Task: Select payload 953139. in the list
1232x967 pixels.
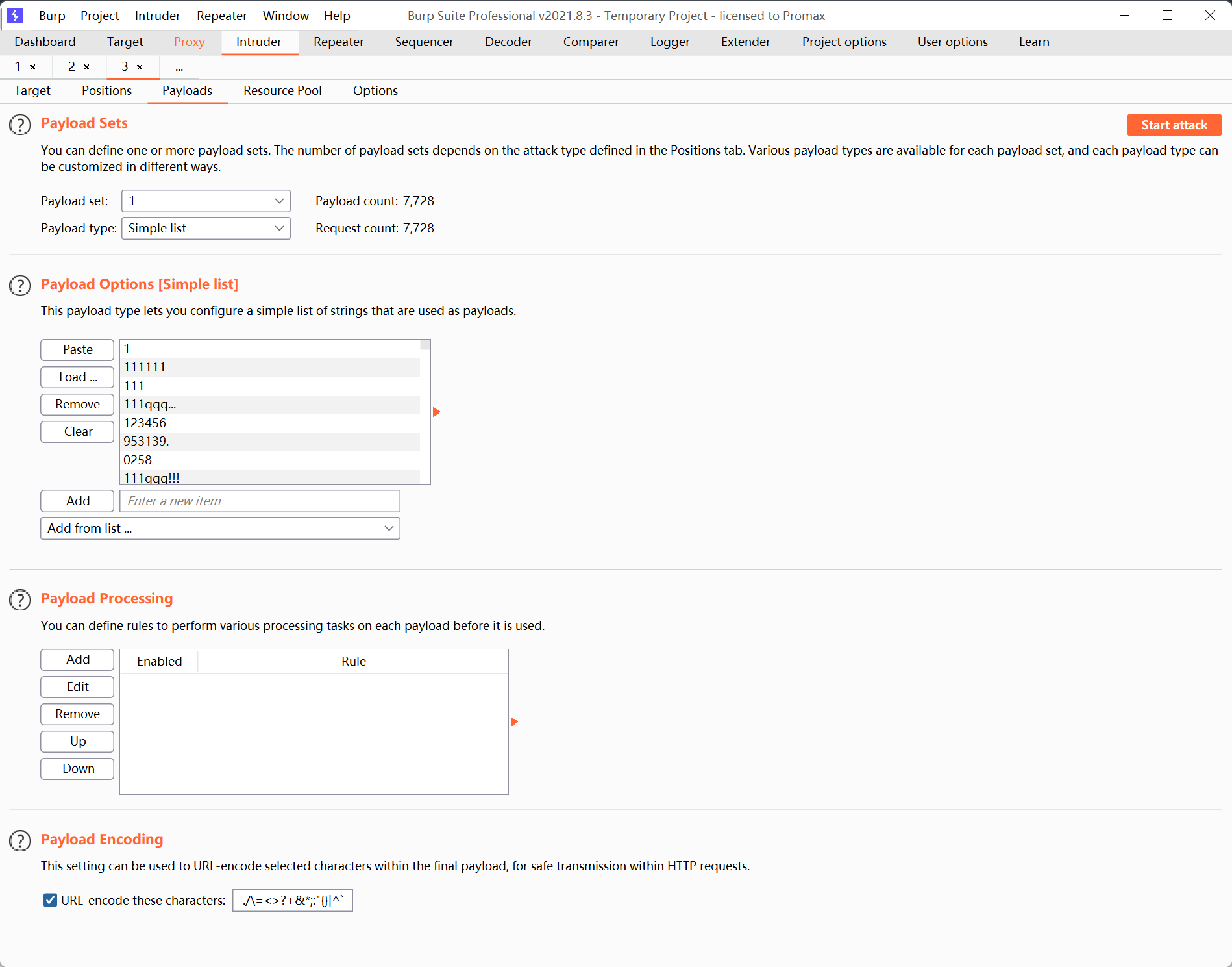Action: point(270,441)
